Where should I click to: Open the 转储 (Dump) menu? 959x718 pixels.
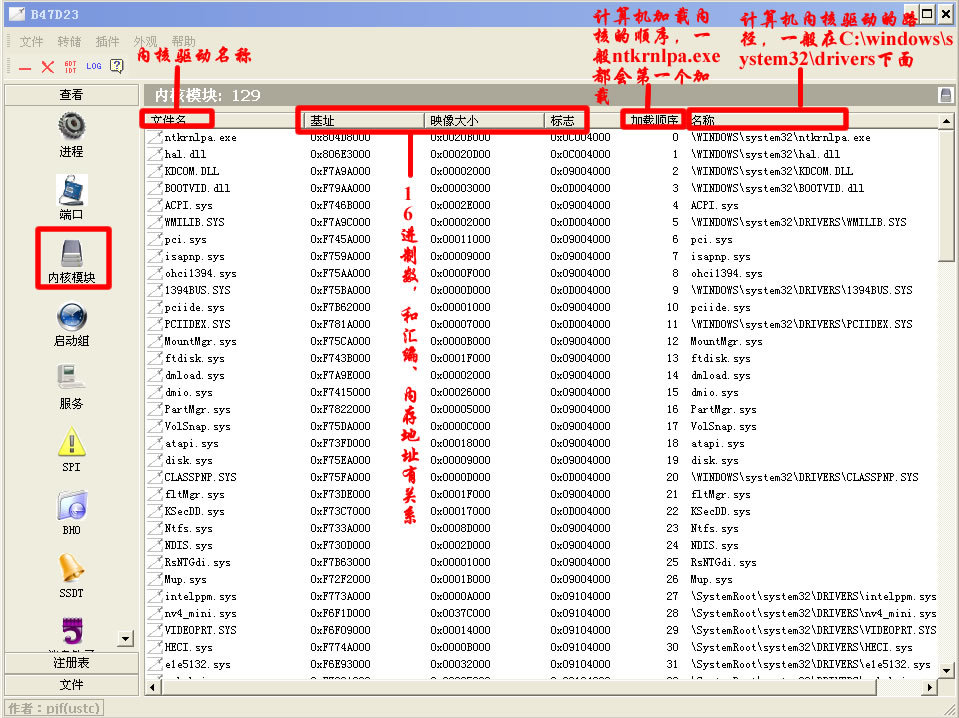(x=69, y=42)
